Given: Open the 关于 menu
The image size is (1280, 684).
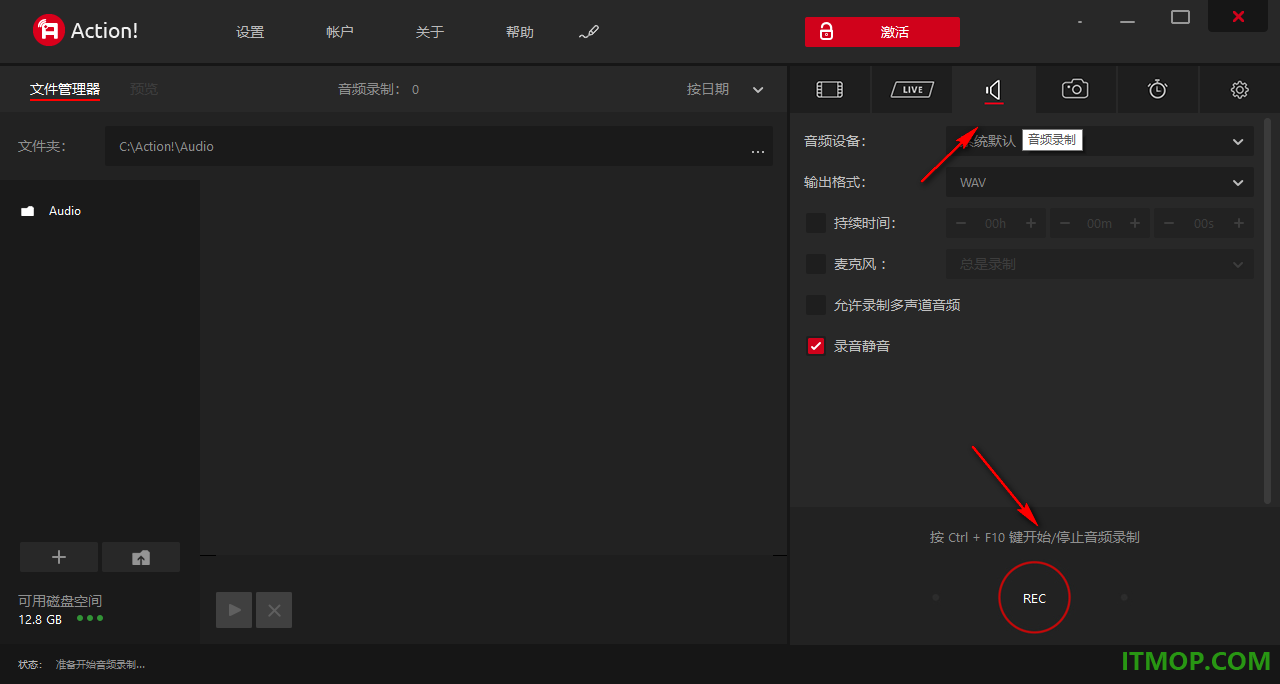Looking at the screenshot, I should point(430,32).
